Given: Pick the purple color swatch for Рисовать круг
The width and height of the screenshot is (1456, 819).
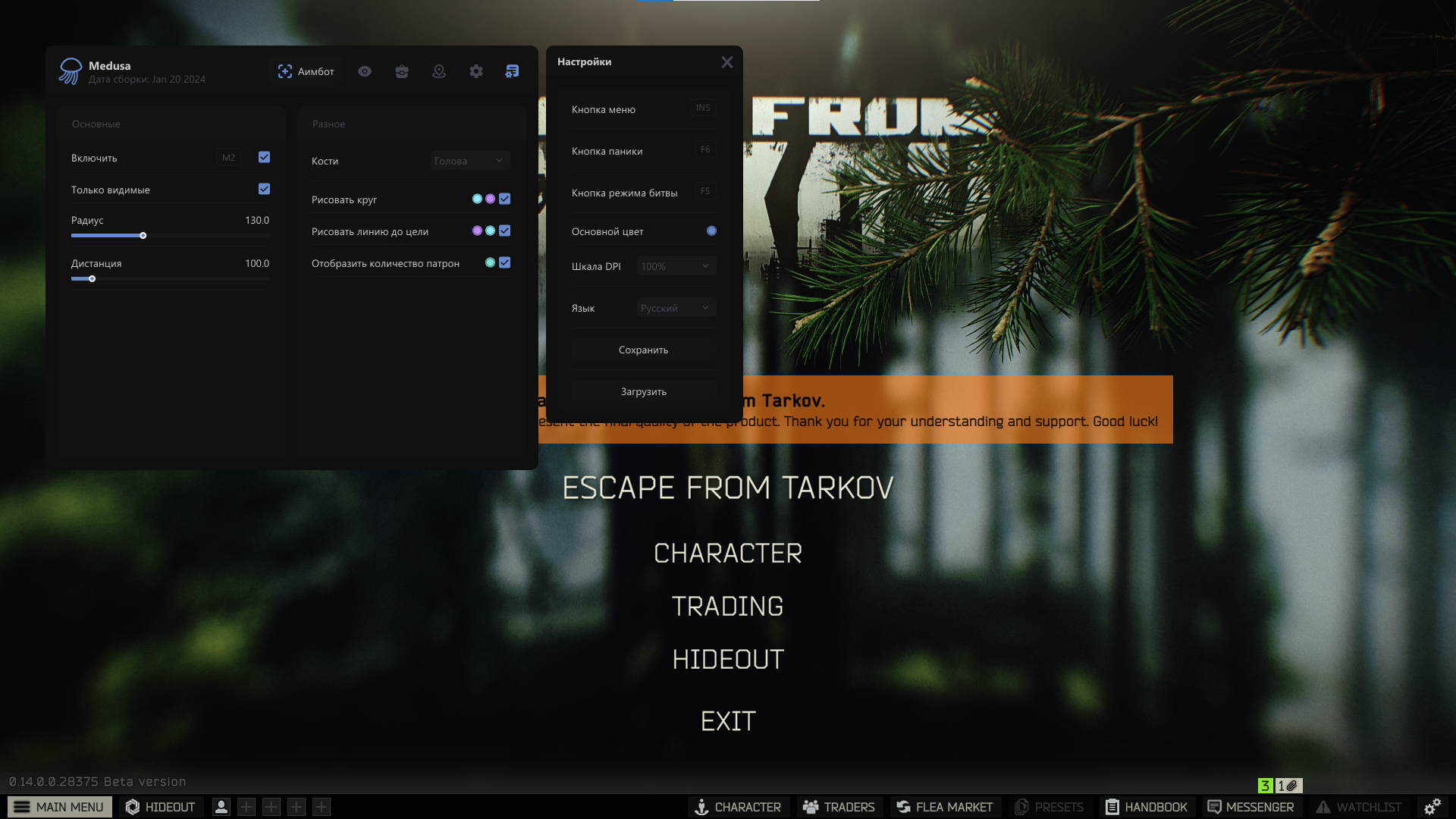Looking at the screenshot, I should pyautogui.click(x=490, y=199).
